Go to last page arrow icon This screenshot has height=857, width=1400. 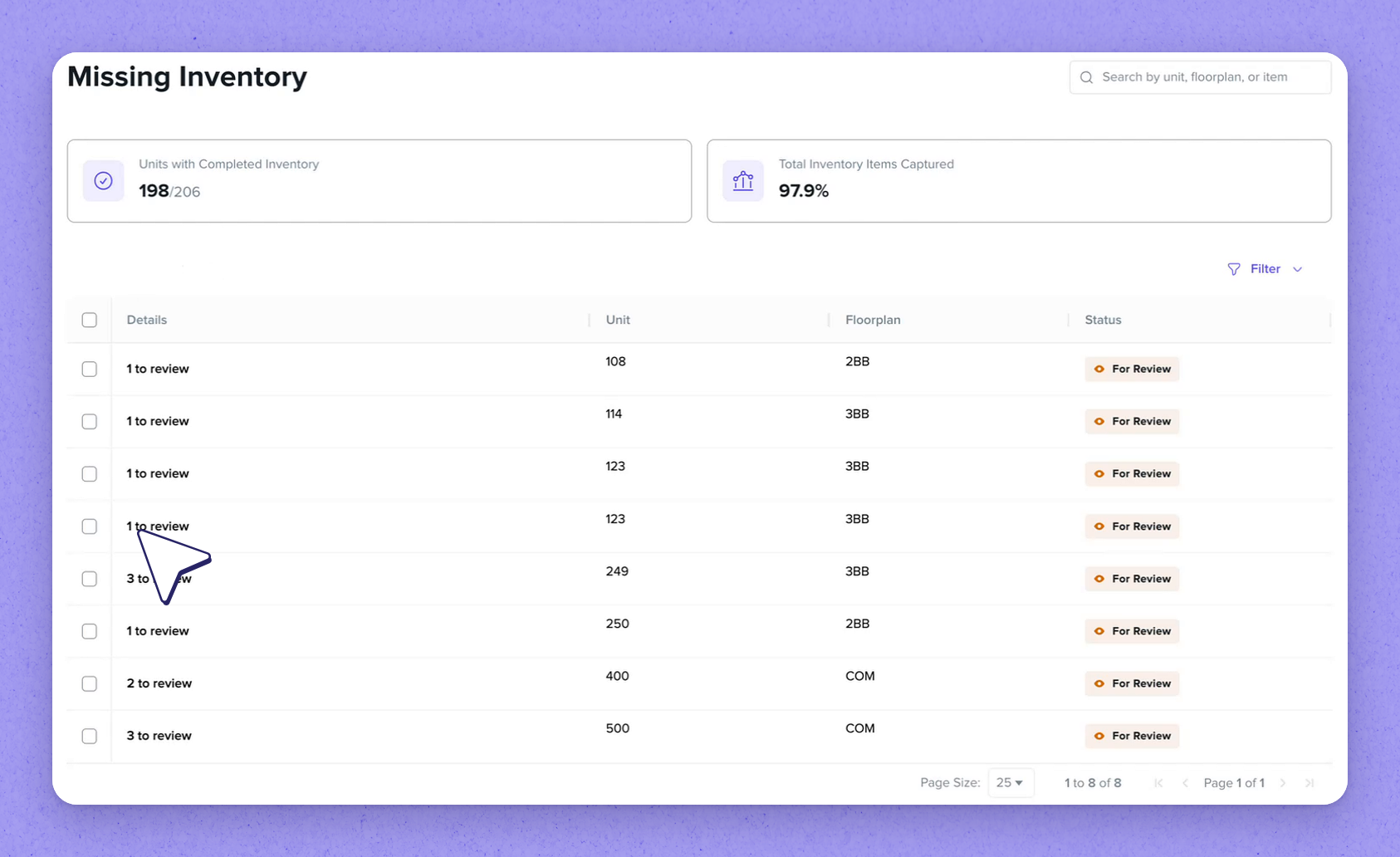tap(1309, 783)
